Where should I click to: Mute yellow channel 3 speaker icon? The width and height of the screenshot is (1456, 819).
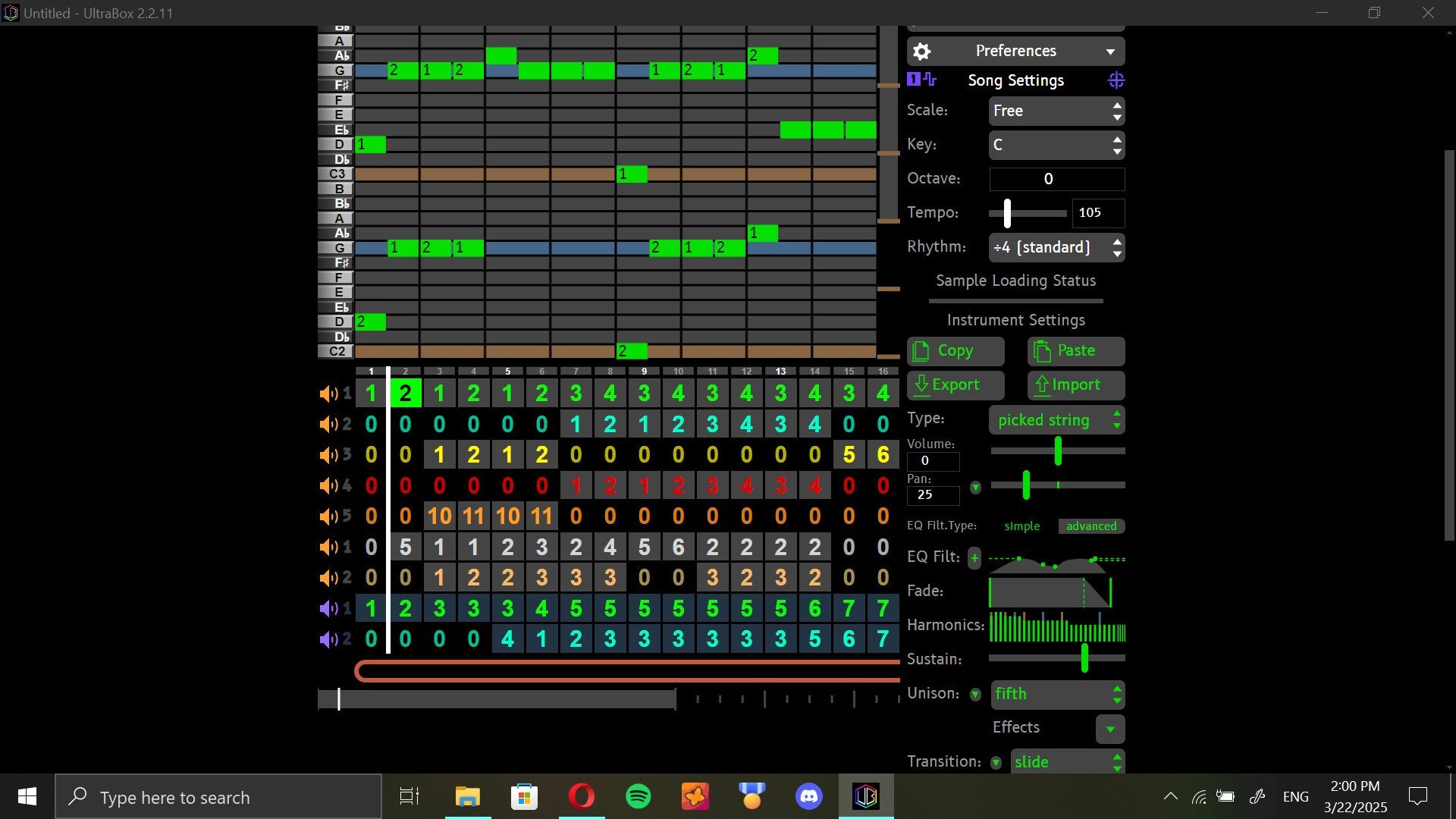pos(328,455)
